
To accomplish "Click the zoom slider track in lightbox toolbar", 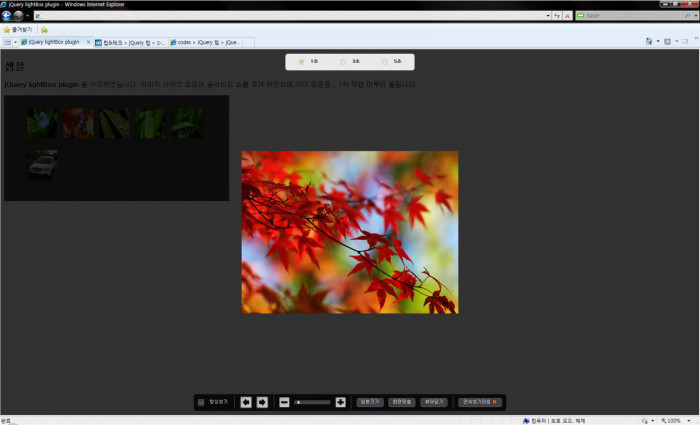I will [313, 402].
